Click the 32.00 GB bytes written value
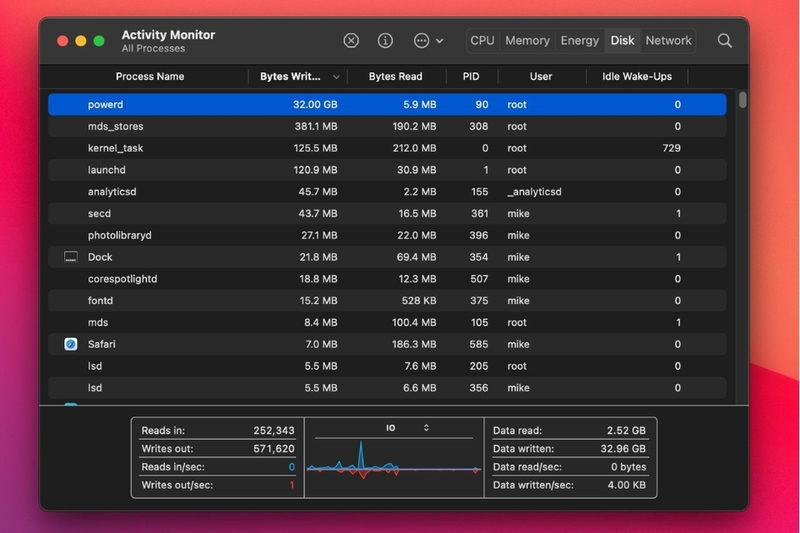The width and height of the screenshot is (800, 533). pos(315,105)
